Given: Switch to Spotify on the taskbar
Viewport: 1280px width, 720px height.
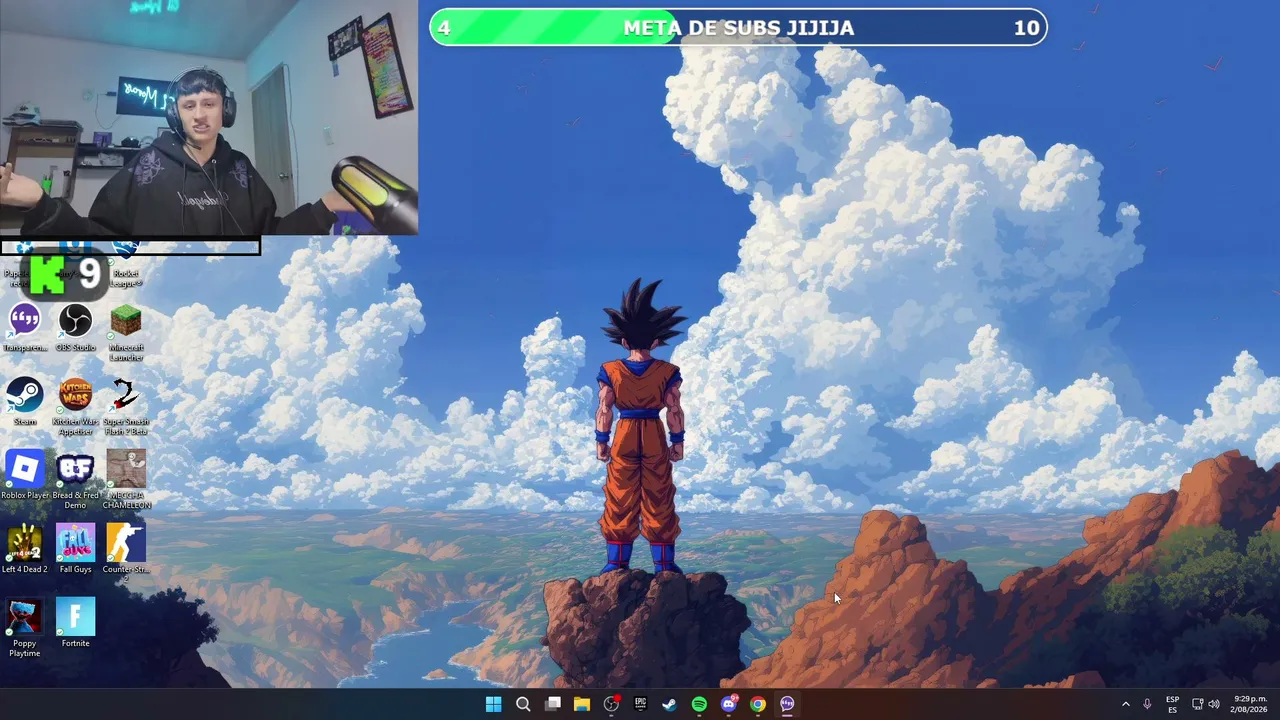Looking at the screenshot, I should (699, 704).
